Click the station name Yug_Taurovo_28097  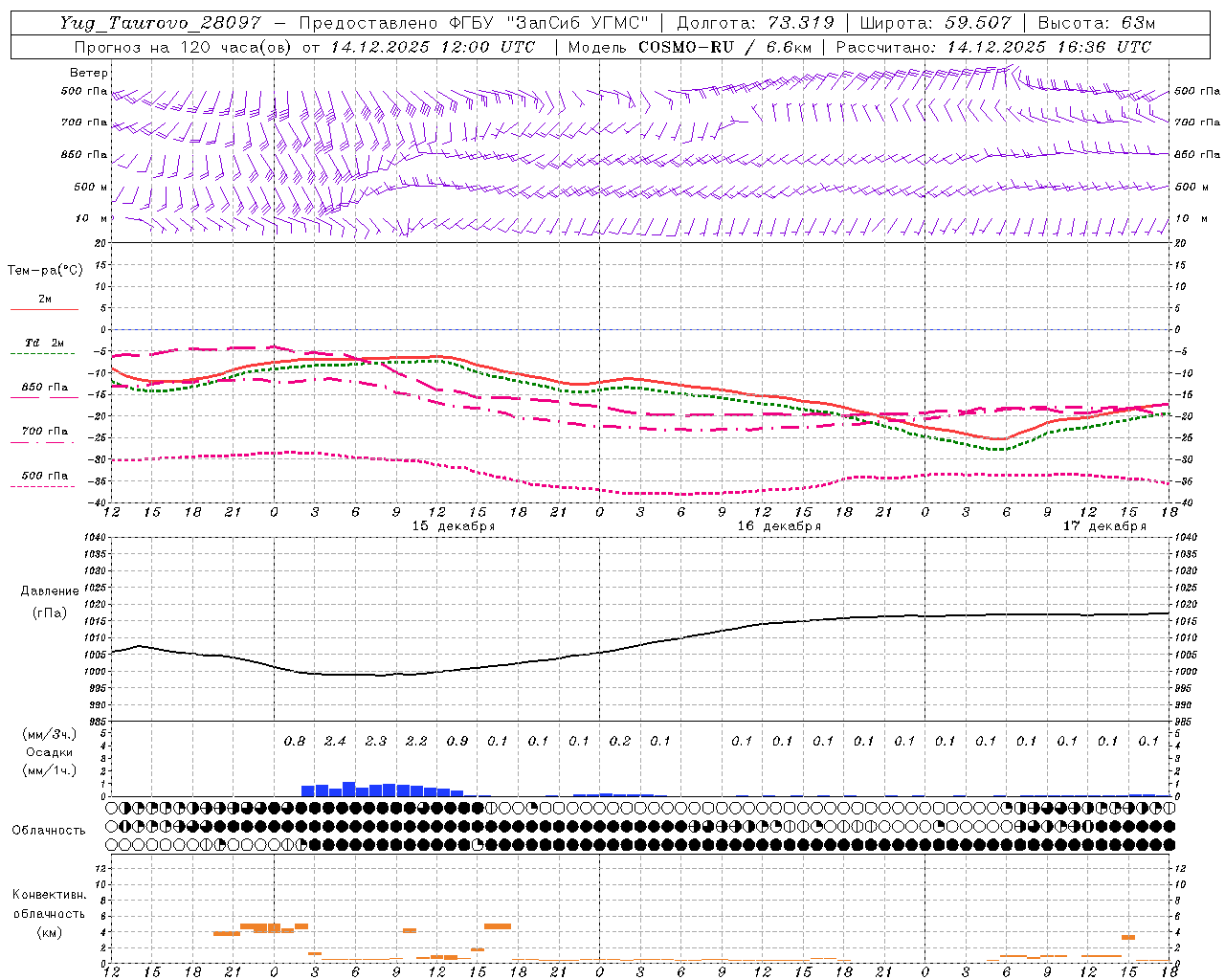(x=160, y=24)
